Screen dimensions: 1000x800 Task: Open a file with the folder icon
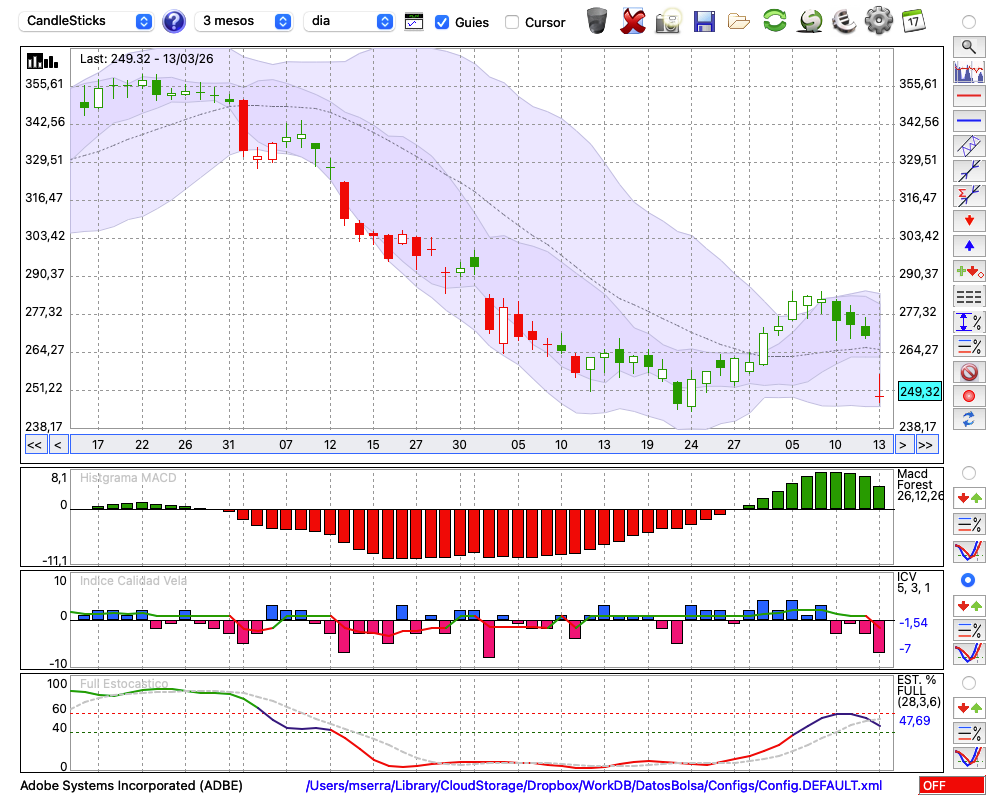coord(739,22)
